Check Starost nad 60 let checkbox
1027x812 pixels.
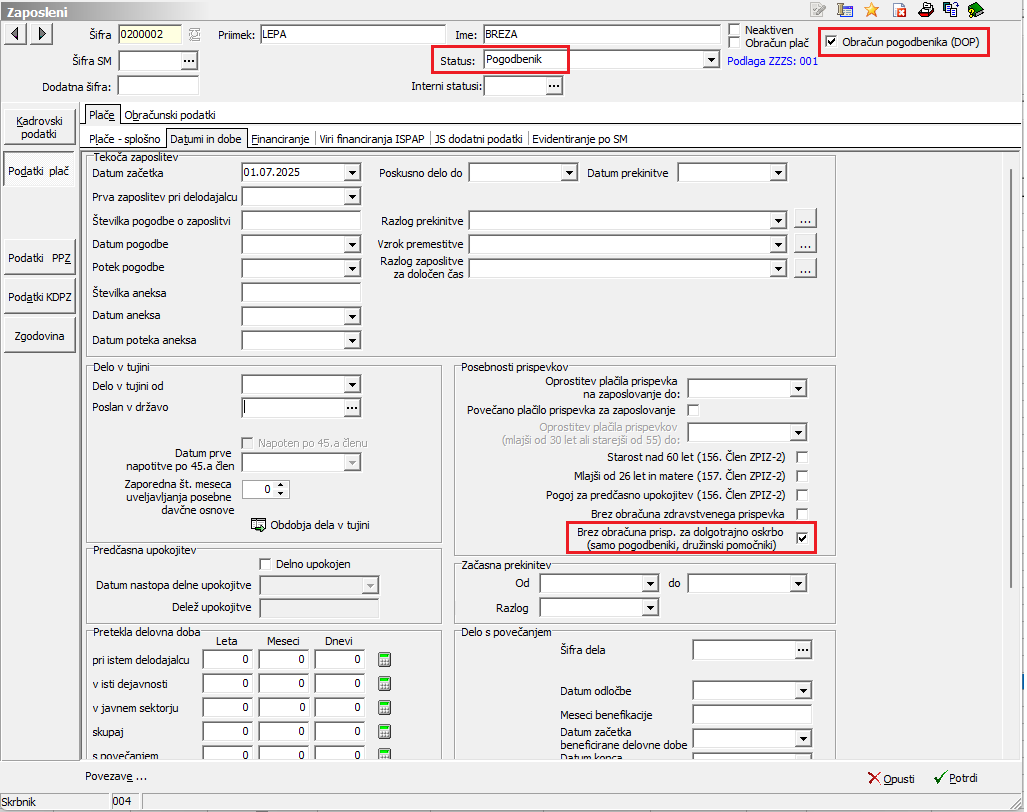point(802,457)
